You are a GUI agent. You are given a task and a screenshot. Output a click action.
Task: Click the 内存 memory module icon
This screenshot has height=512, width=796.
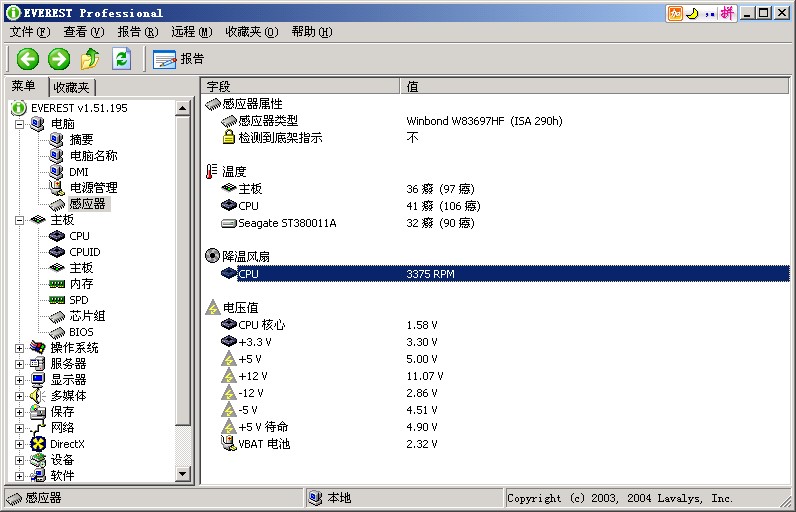point(57,284)
